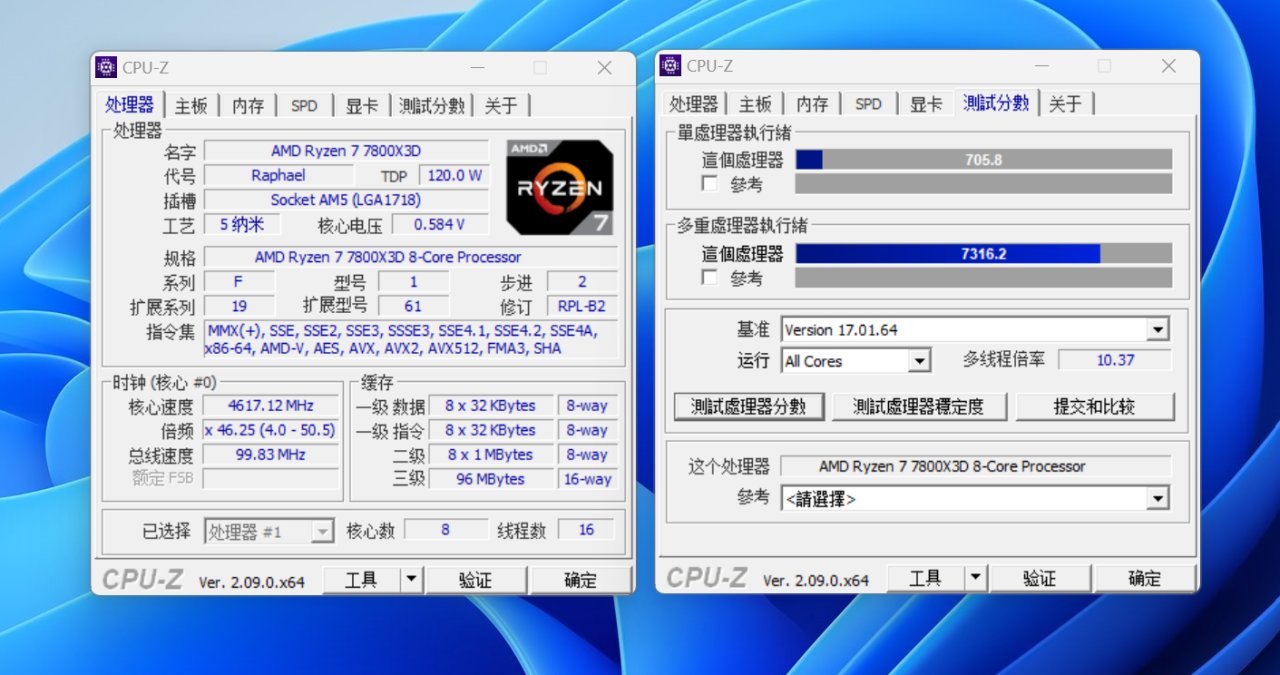
Task: Toggle multi-thread 參考 checkbox in right window
Action: click(x=710, y=278)
